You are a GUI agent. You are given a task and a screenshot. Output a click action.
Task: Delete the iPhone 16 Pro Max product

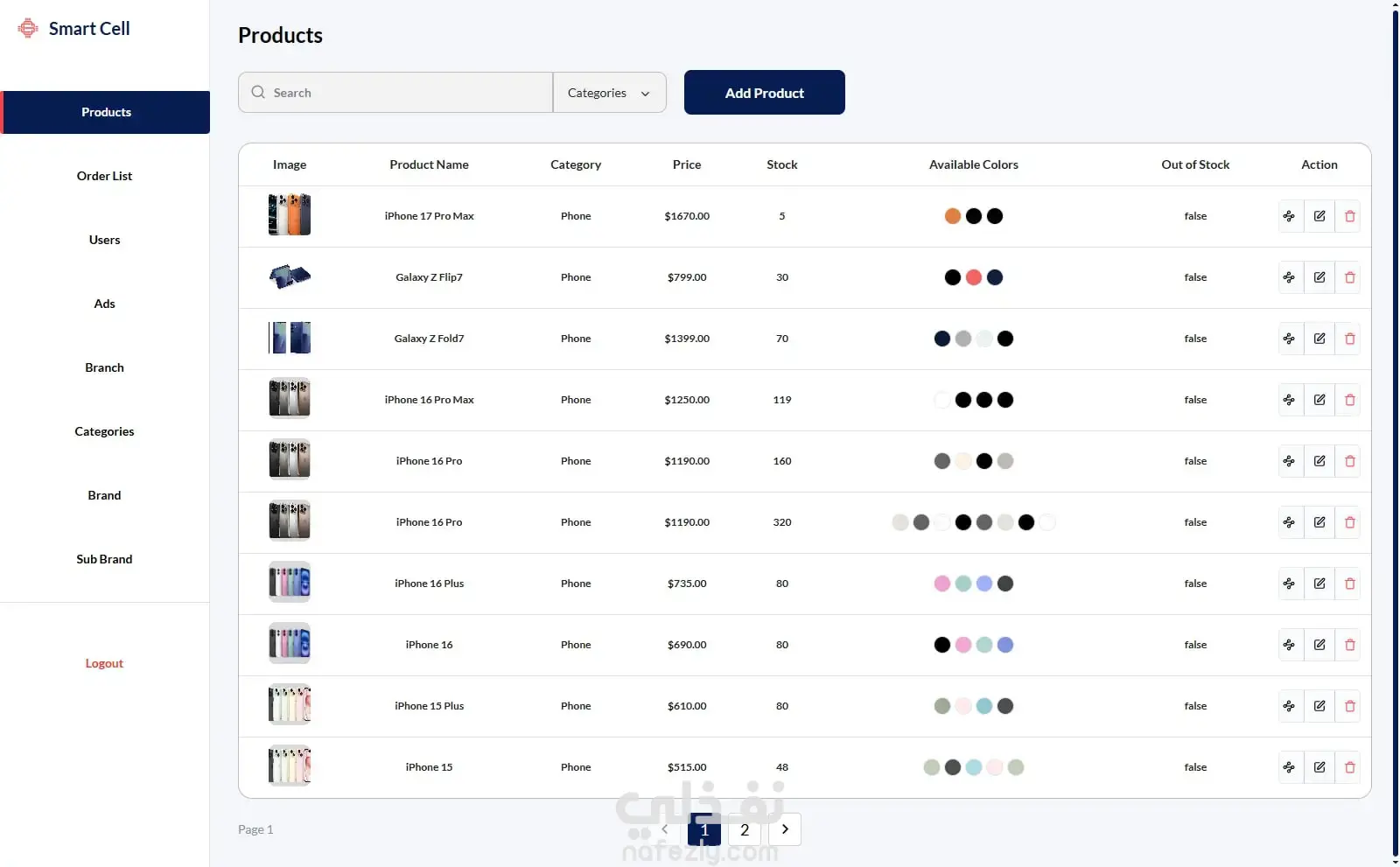click(1349, 400)
